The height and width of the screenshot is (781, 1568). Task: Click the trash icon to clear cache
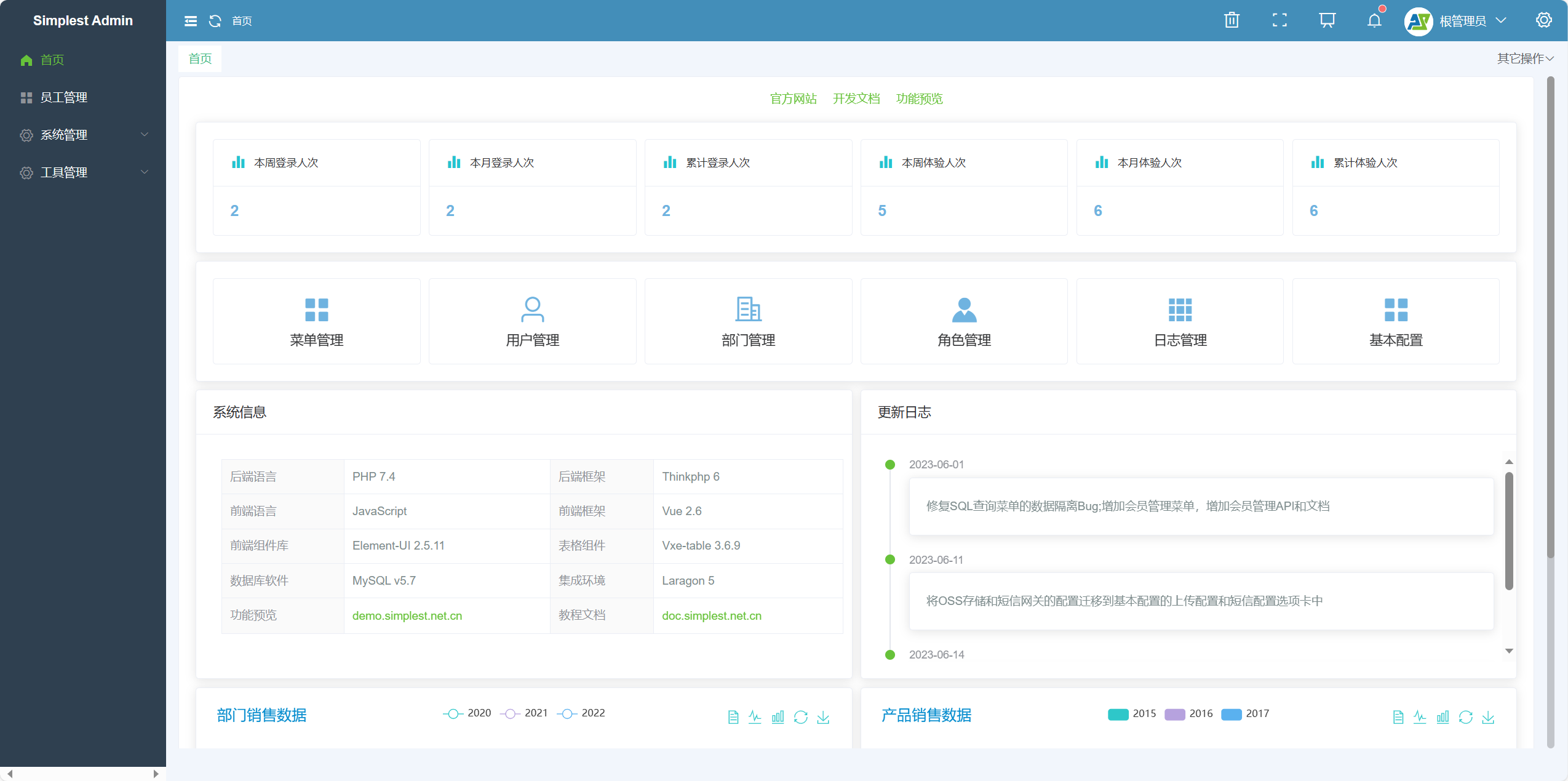pos(1232,20)
